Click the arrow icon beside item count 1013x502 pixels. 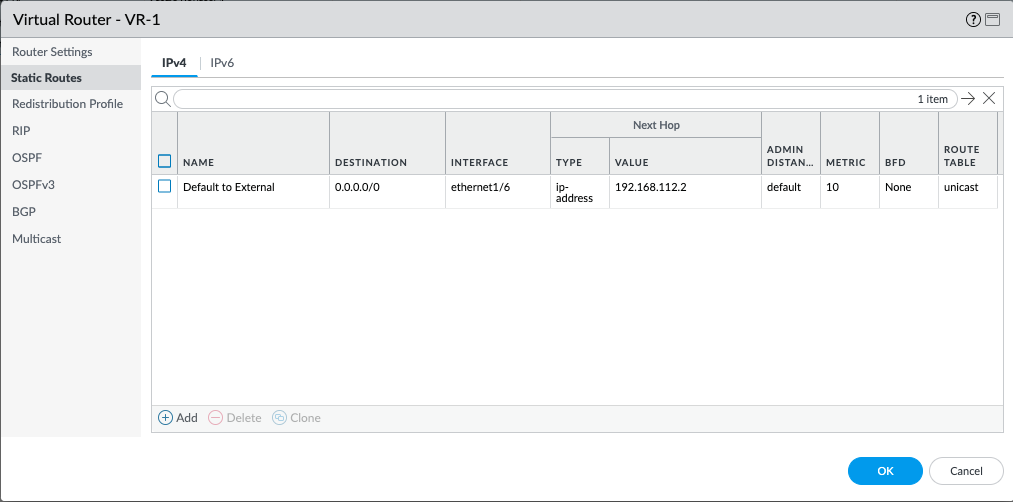[967, 98]
